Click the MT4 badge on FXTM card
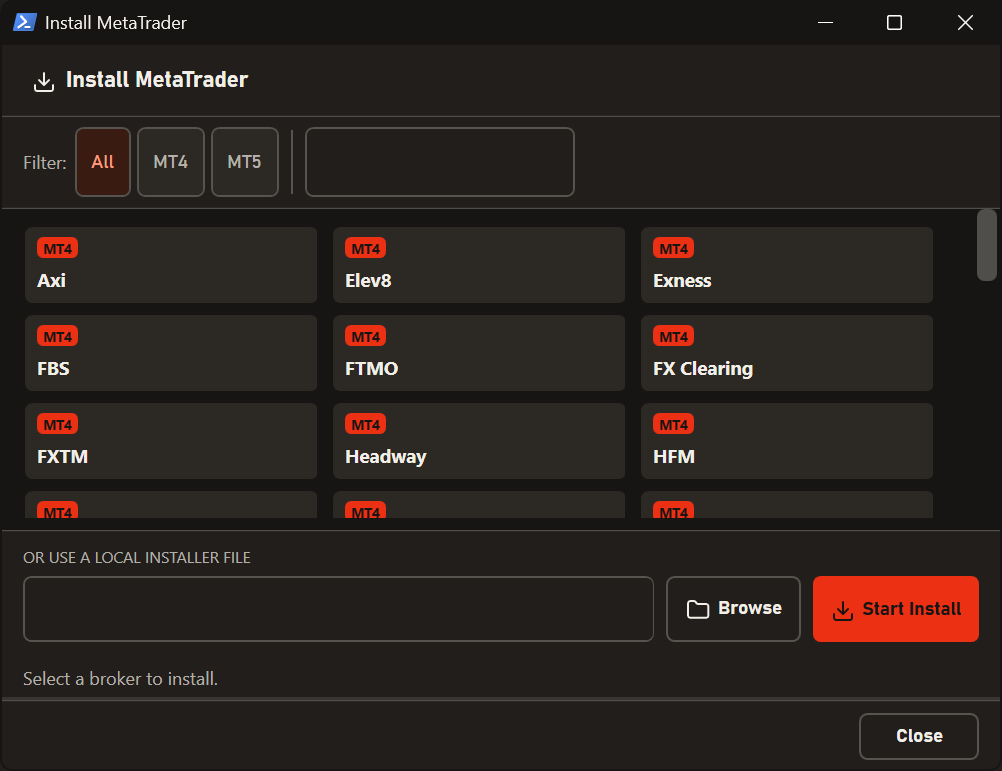1002x771 pixels. [x=58, y=425]
